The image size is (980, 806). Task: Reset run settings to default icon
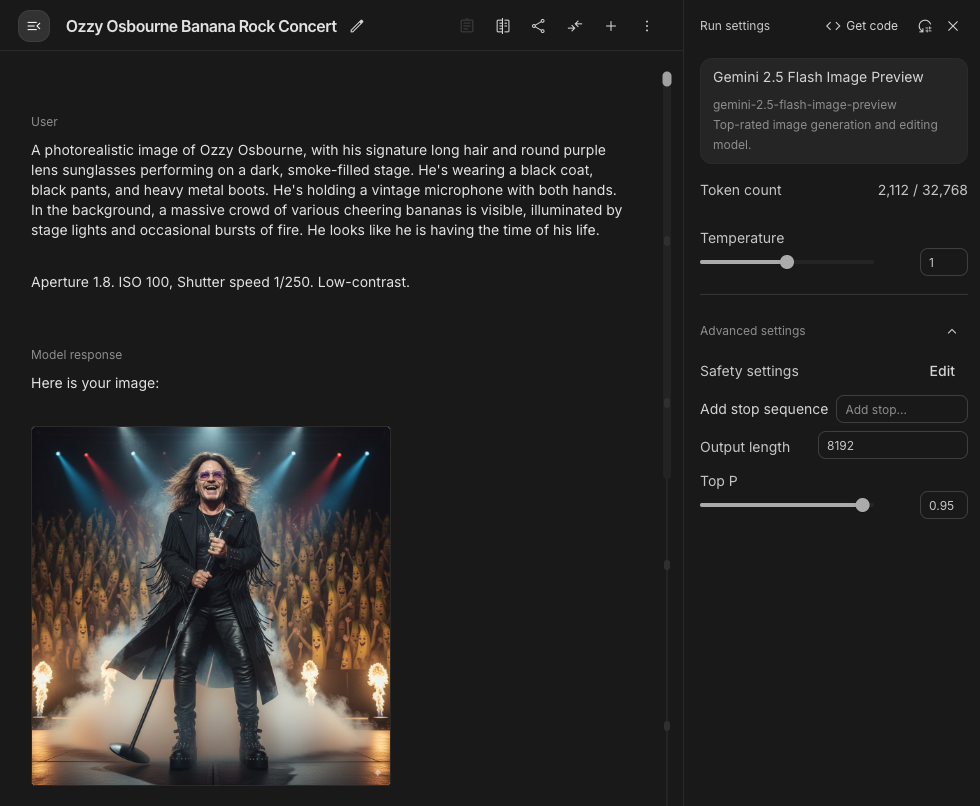point(925,26)
